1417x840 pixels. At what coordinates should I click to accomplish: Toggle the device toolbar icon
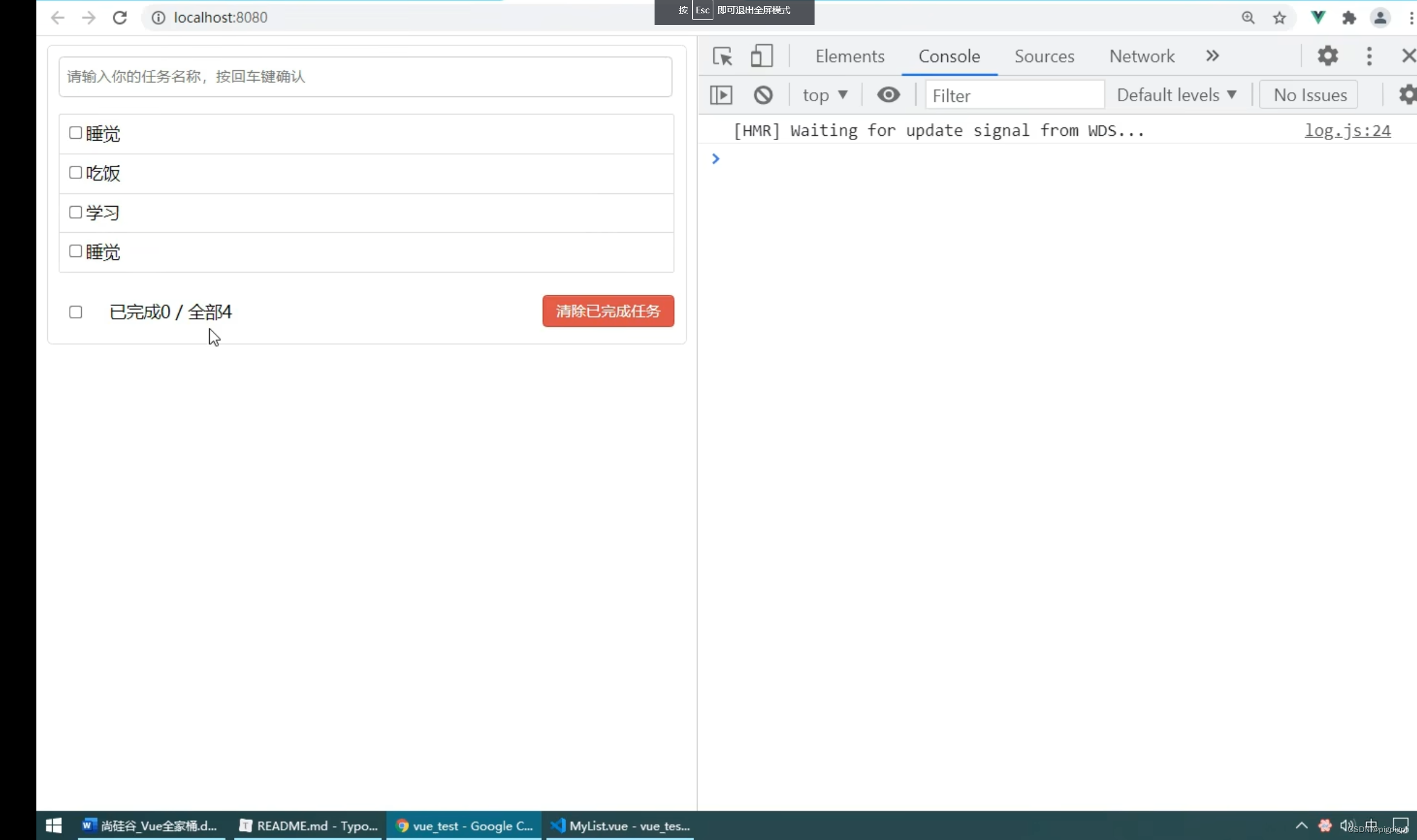coord(761,56)
